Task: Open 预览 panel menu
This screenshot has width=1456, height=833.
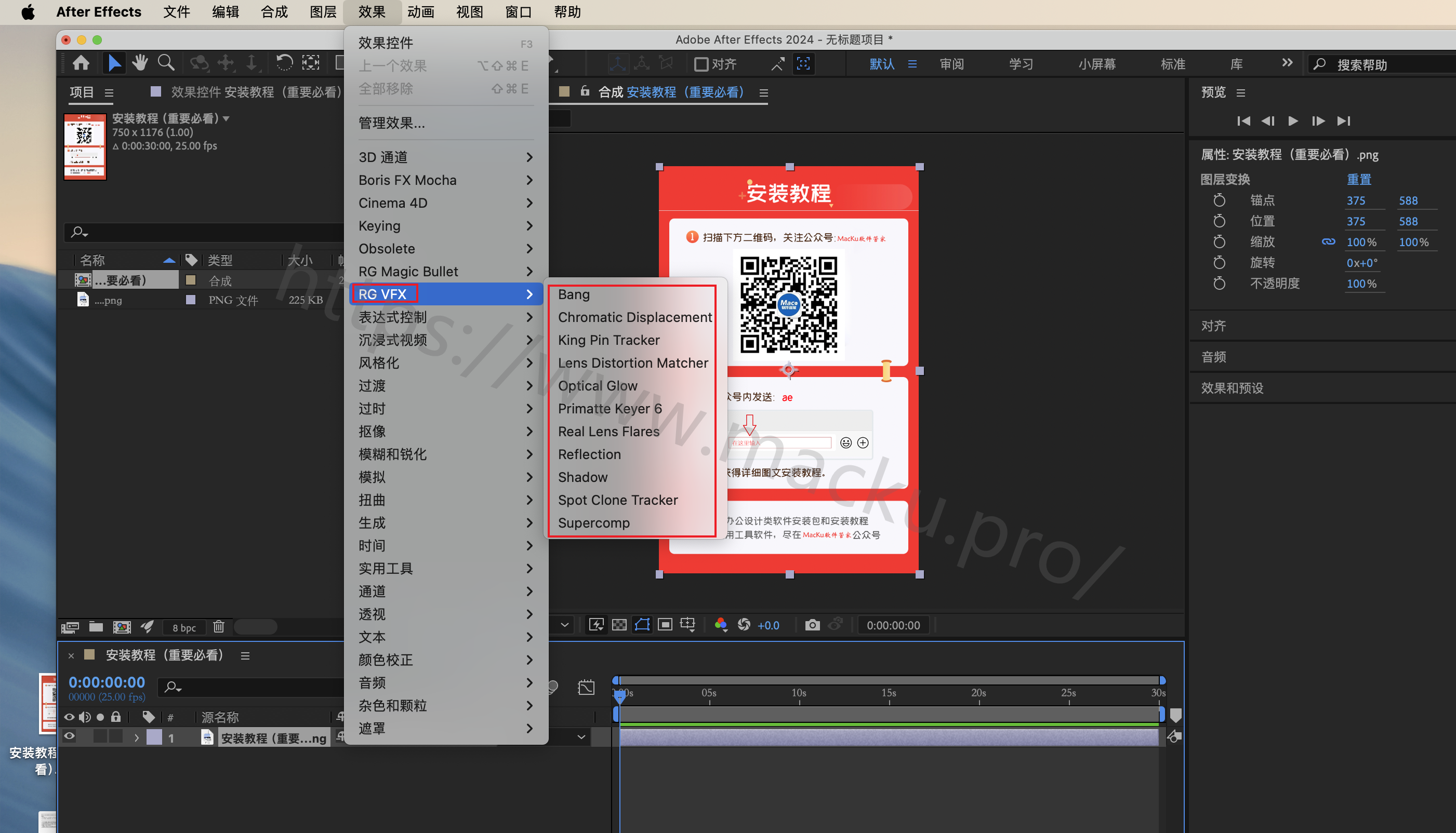Action: click(x=1241, y=92)
